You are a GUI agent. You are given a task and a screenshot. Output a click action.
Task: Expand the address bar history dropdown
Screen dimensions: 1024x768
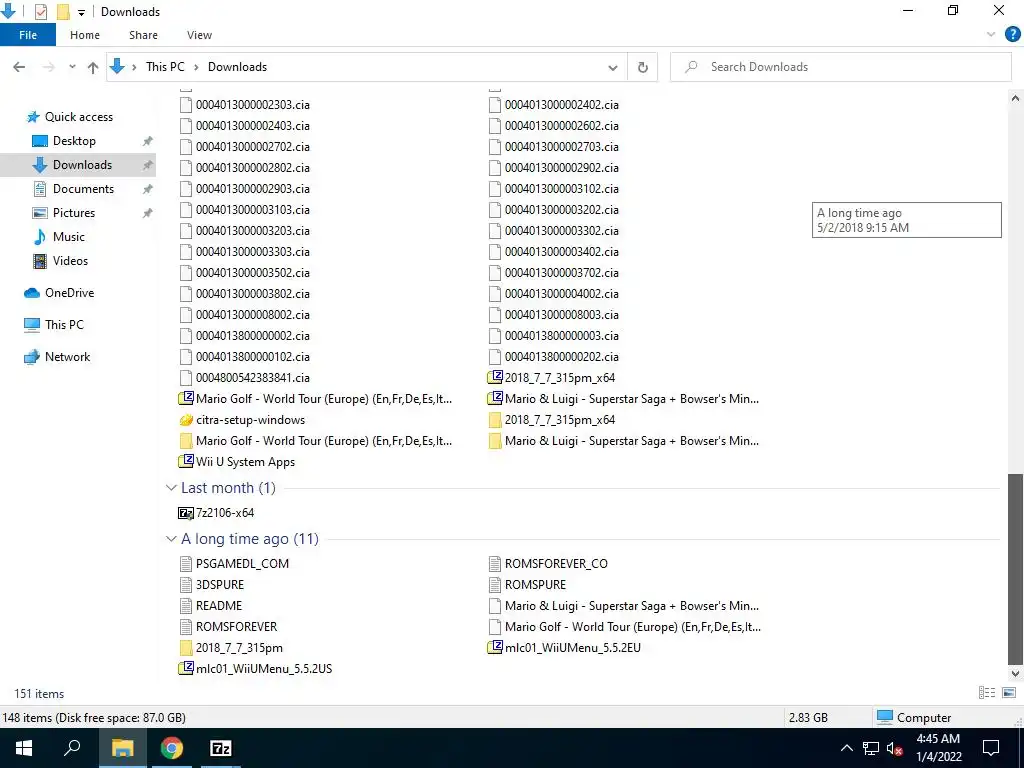[613, 67]
